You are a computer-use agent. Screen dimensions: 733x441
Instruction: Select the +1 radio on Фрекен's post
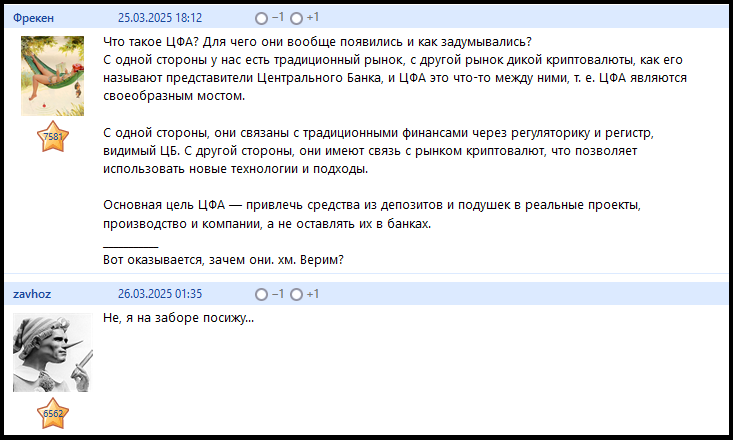click(296, 18)
